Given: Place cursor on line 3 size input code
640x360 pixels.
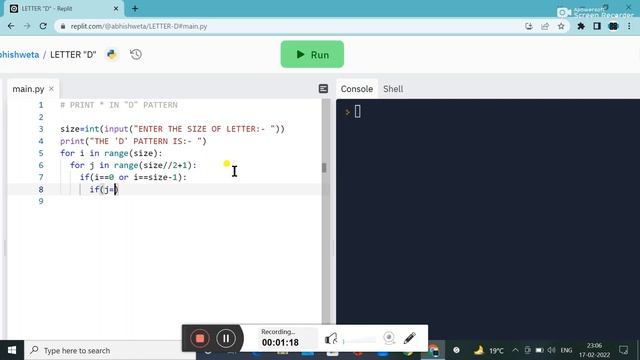Looking at the screenshot, I should pyautogui.click(x=172, y=129).
